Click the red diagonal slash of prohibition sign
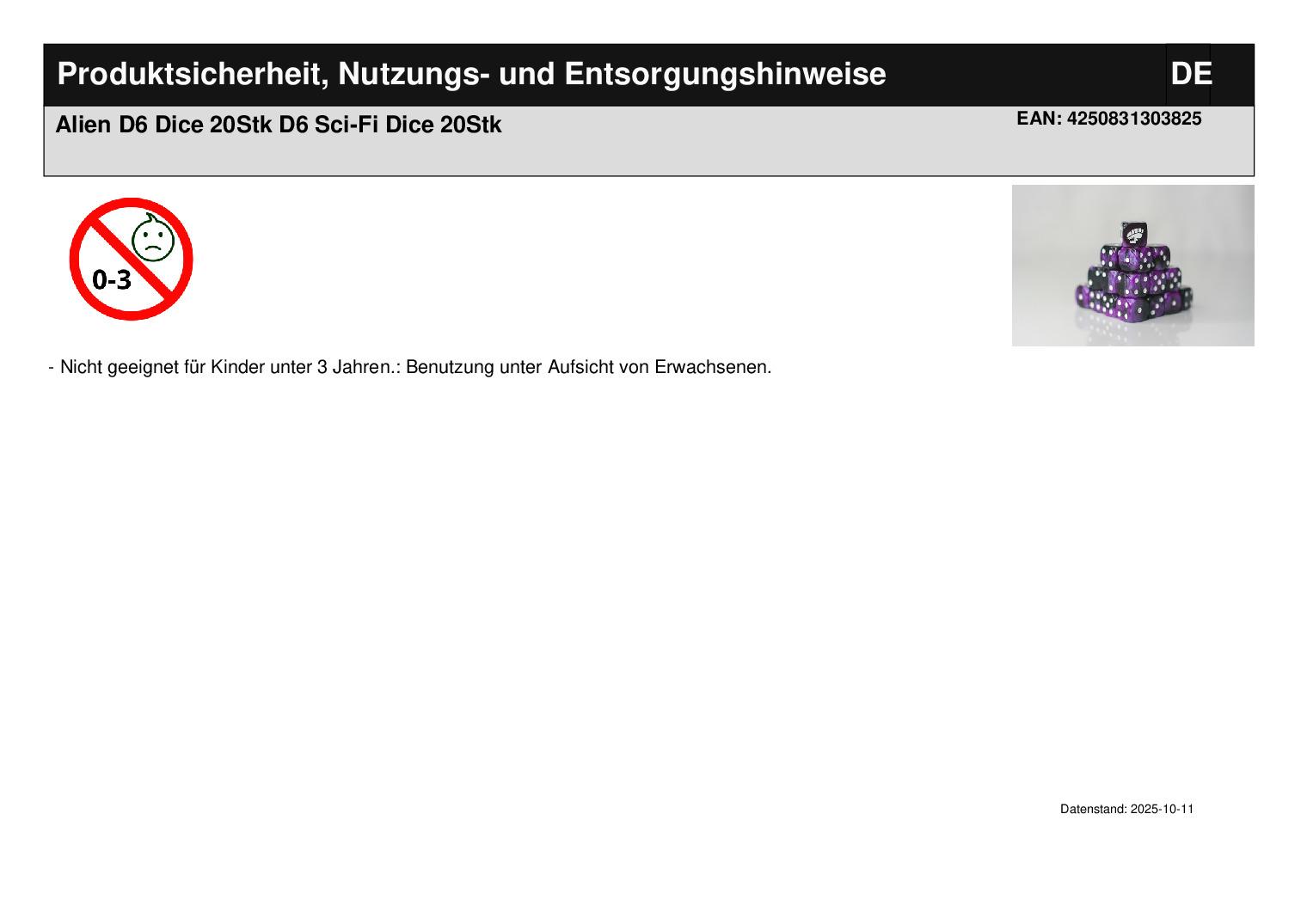The width and height of the screenshot is (1307, 924). click(129, 259)
